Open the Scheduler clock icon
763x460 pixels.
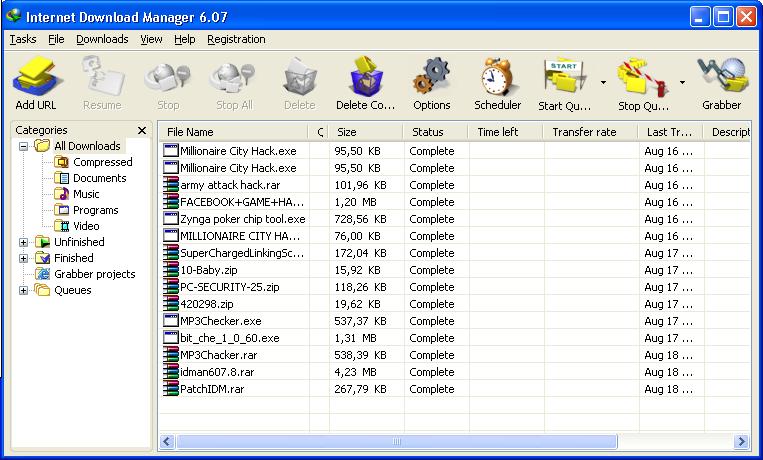pyautogui.click(x=497, y=76)
